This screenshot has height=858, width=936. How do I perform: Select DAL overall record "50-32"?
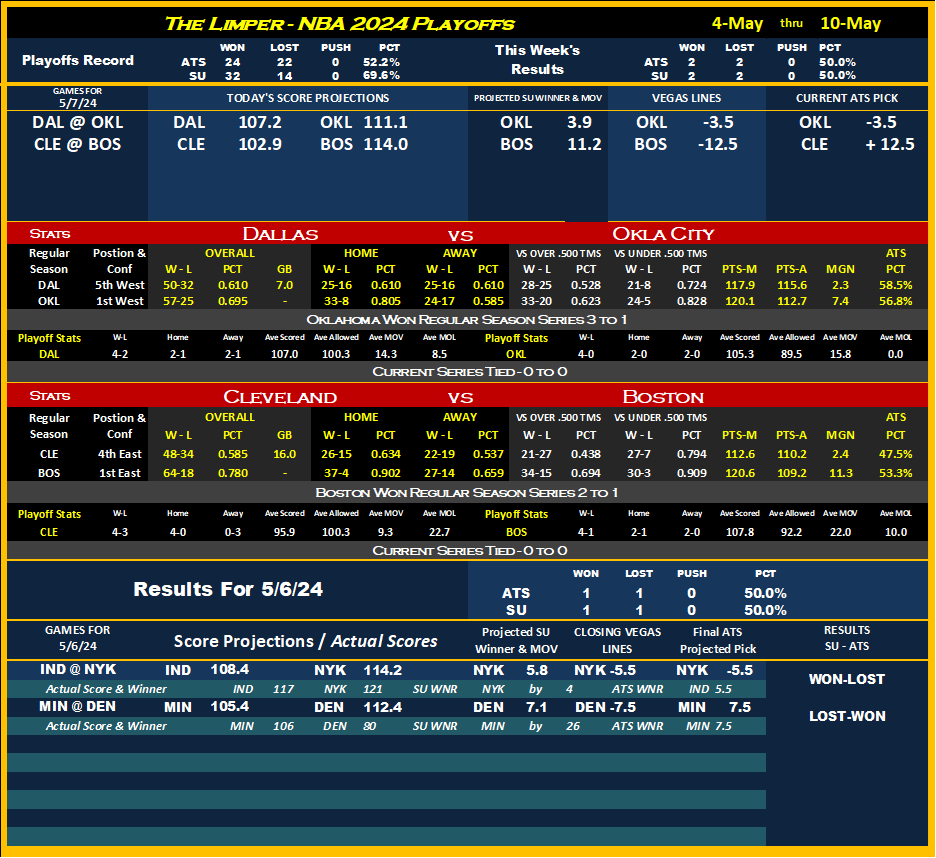point(178,285)
